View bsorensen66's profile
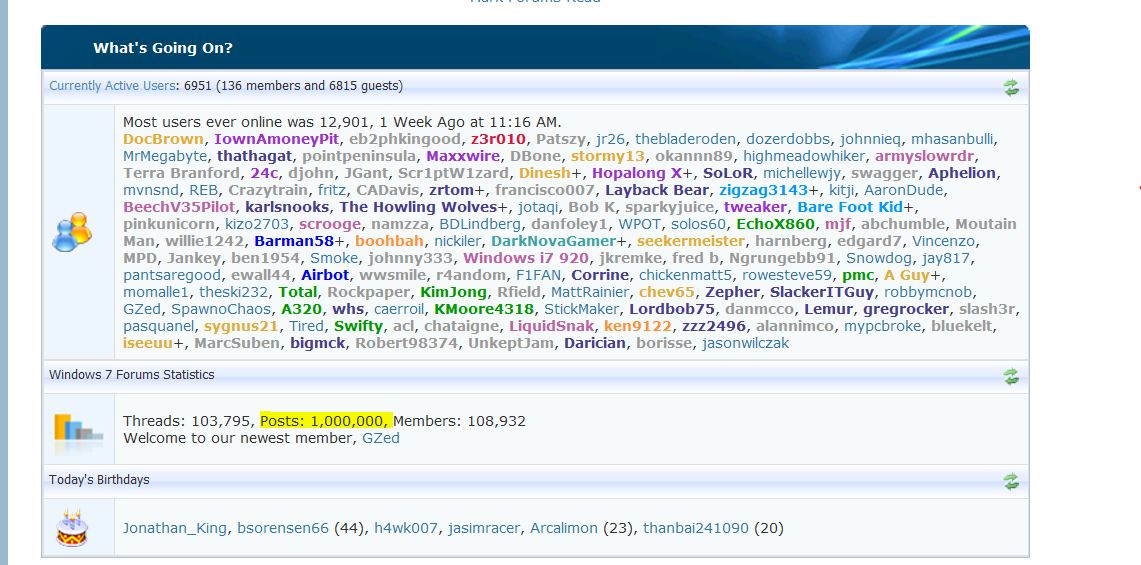This screenshot has height=565, width=1141. pos(283,529)
